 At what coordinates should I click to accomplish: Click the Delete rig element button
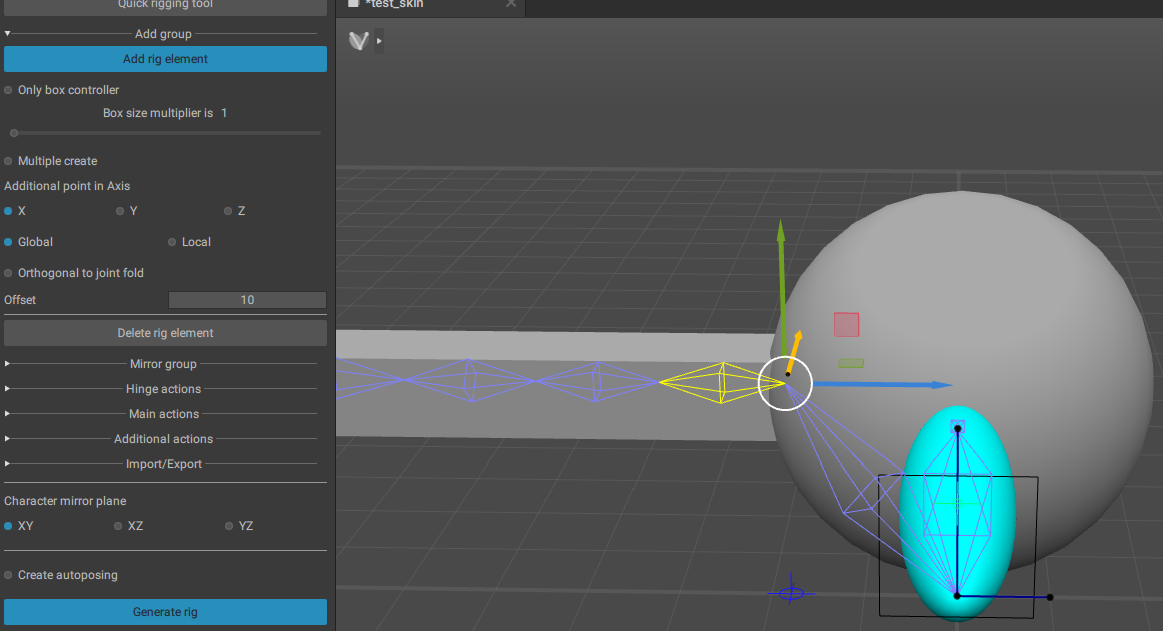click(165, 333)
